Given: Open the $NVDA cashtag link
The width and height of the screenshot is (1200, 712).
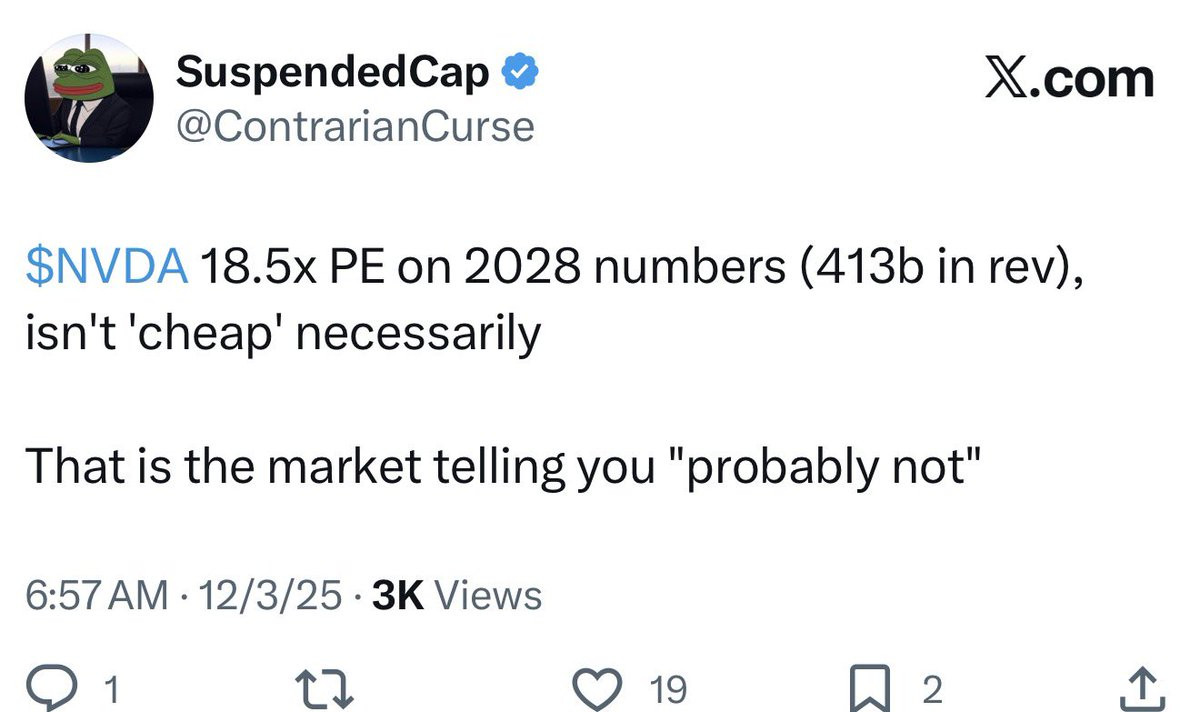Looking at the screenshot, I should pyautogui.click(x=107, y=270).
